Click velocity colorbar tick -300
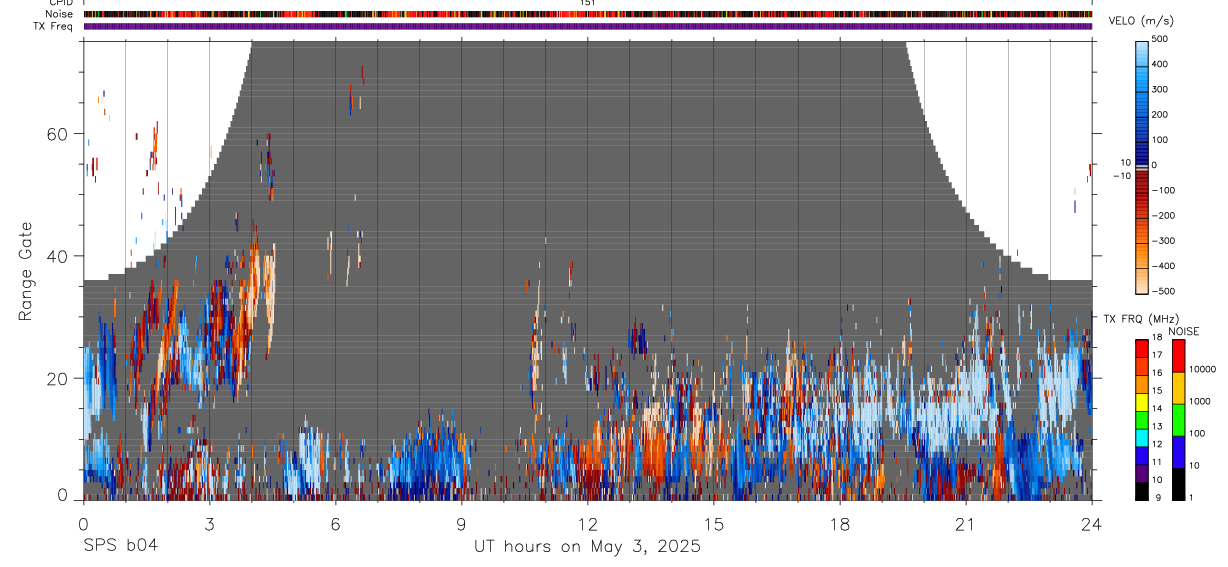 pyautogui.click(x=1165, y=241)
